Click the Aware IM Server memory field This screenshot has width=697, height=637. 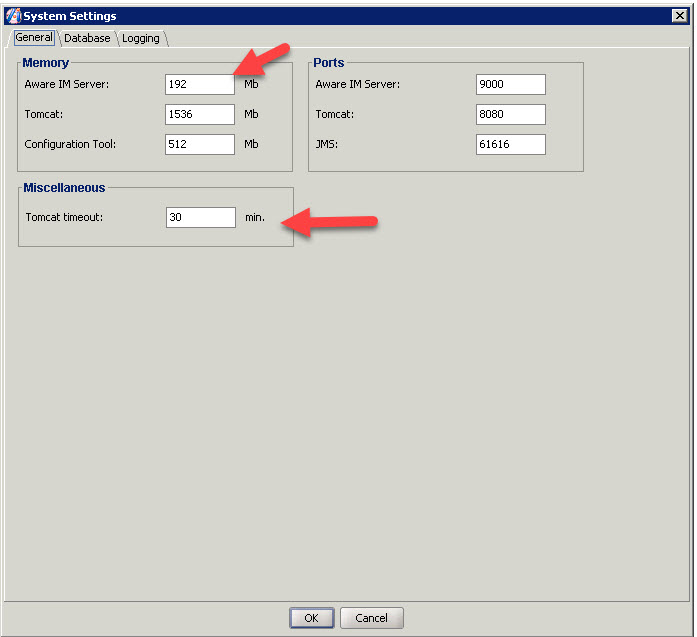coord(200,84)
